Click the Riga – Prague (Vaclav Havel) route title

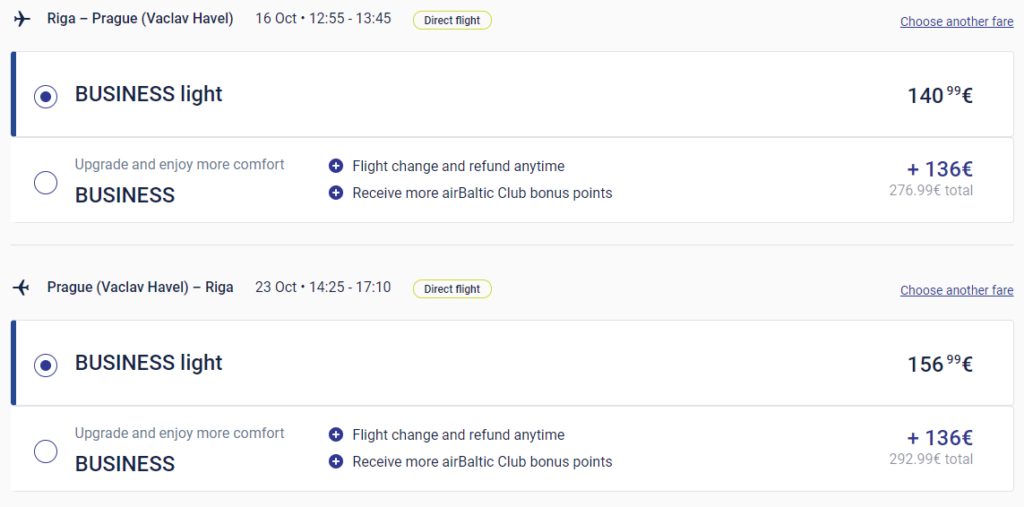coord(140,19)
